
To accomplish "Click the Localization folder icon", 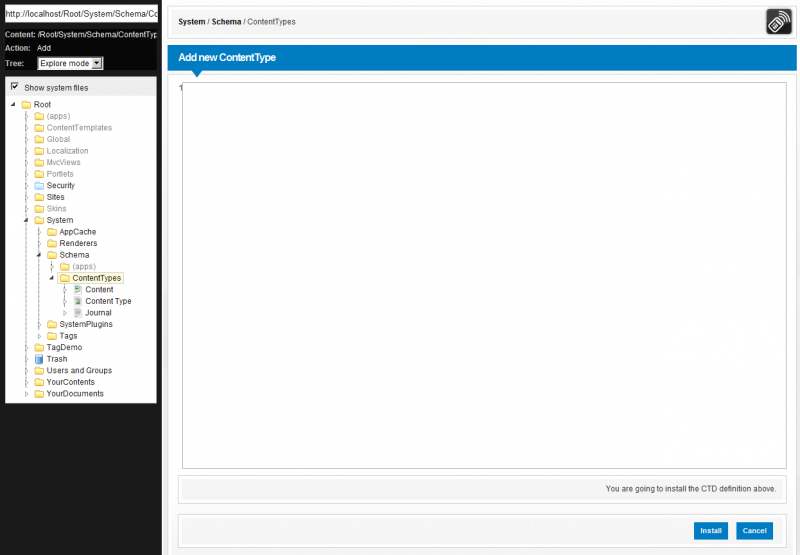I will tap(39, 151).
